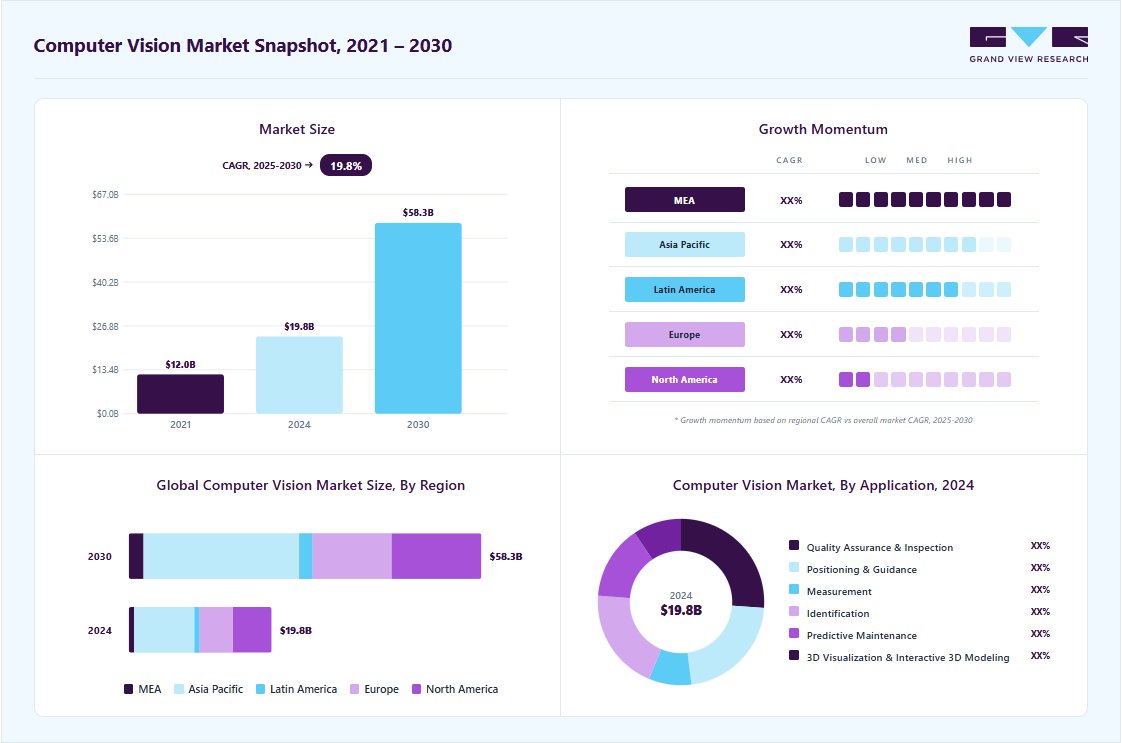Click the pale blue 2024 market size bar
This screenshot has width=1122, height=743.
(299, 375)
